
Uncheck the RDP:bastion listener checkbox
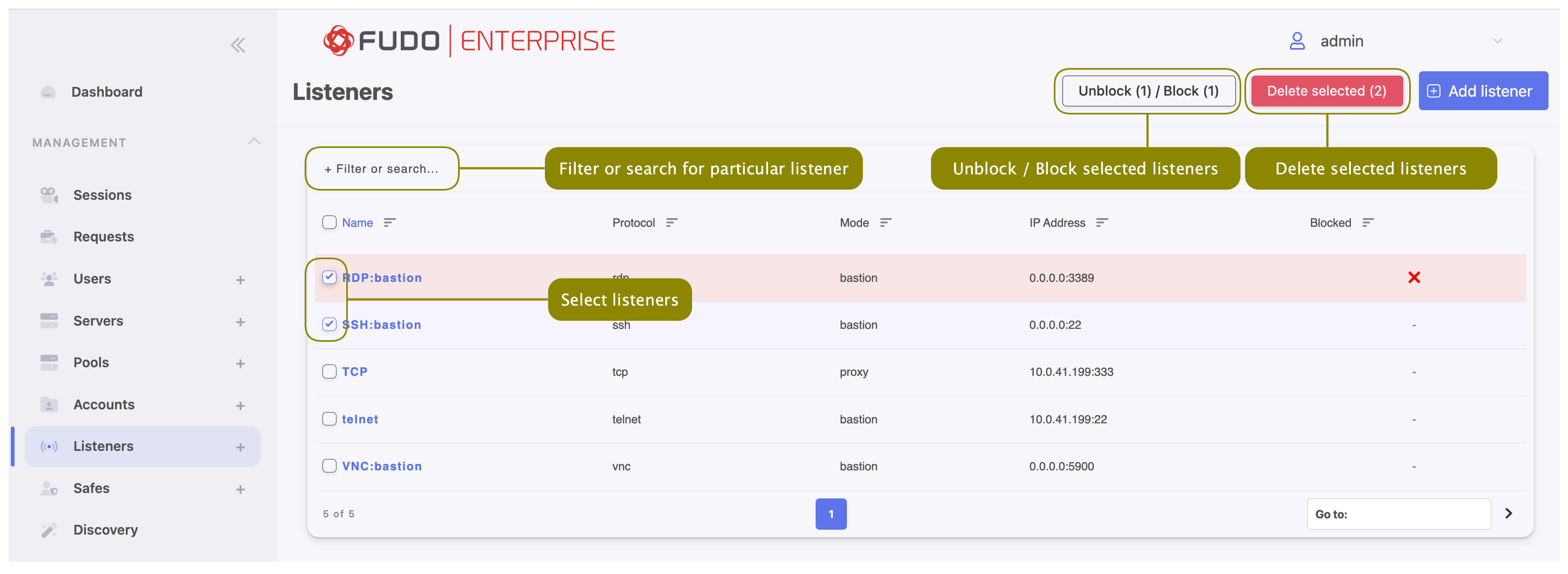[329, 278]
